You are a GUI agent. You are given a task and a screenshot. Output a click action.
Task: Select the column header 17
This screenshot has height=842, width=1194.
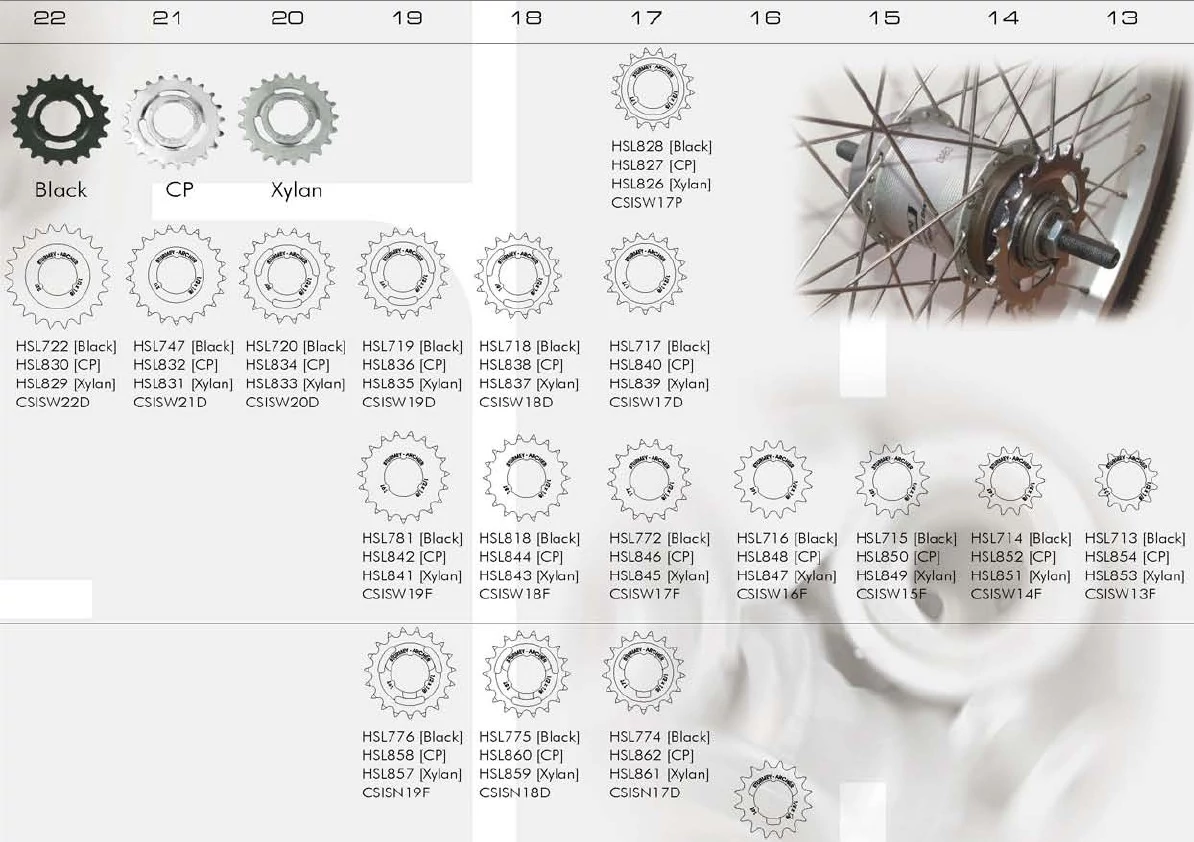pos(646,18)
